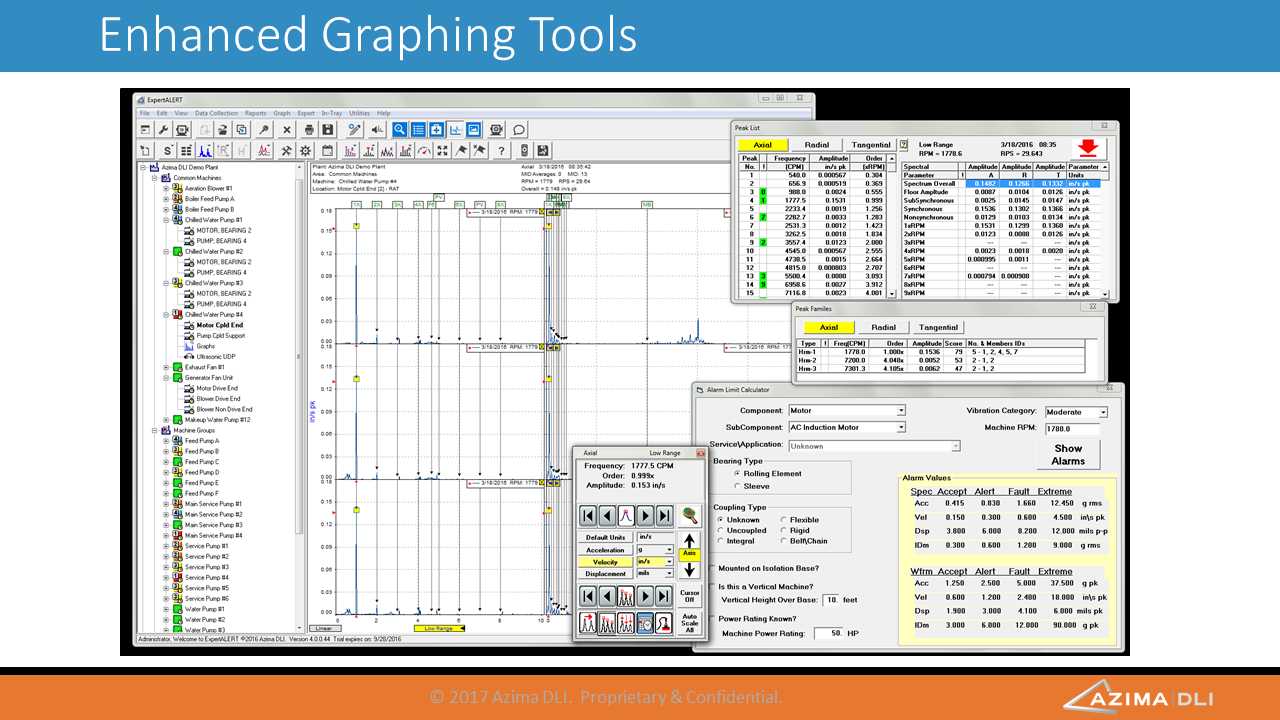Click the yellow Low Range bar under graph
The height and width of the screenshot is (720, 1280).
click(438, 629)
